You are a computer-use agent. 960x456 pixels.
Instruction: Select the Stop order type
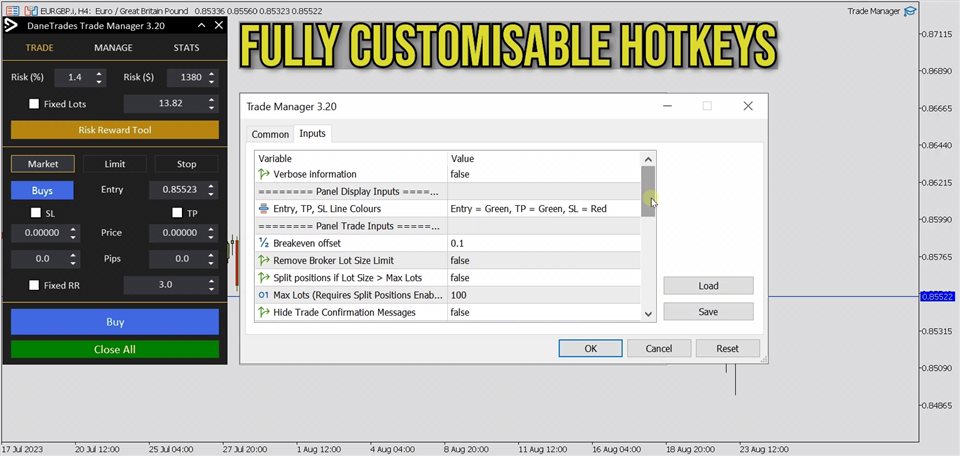[186, 164]
